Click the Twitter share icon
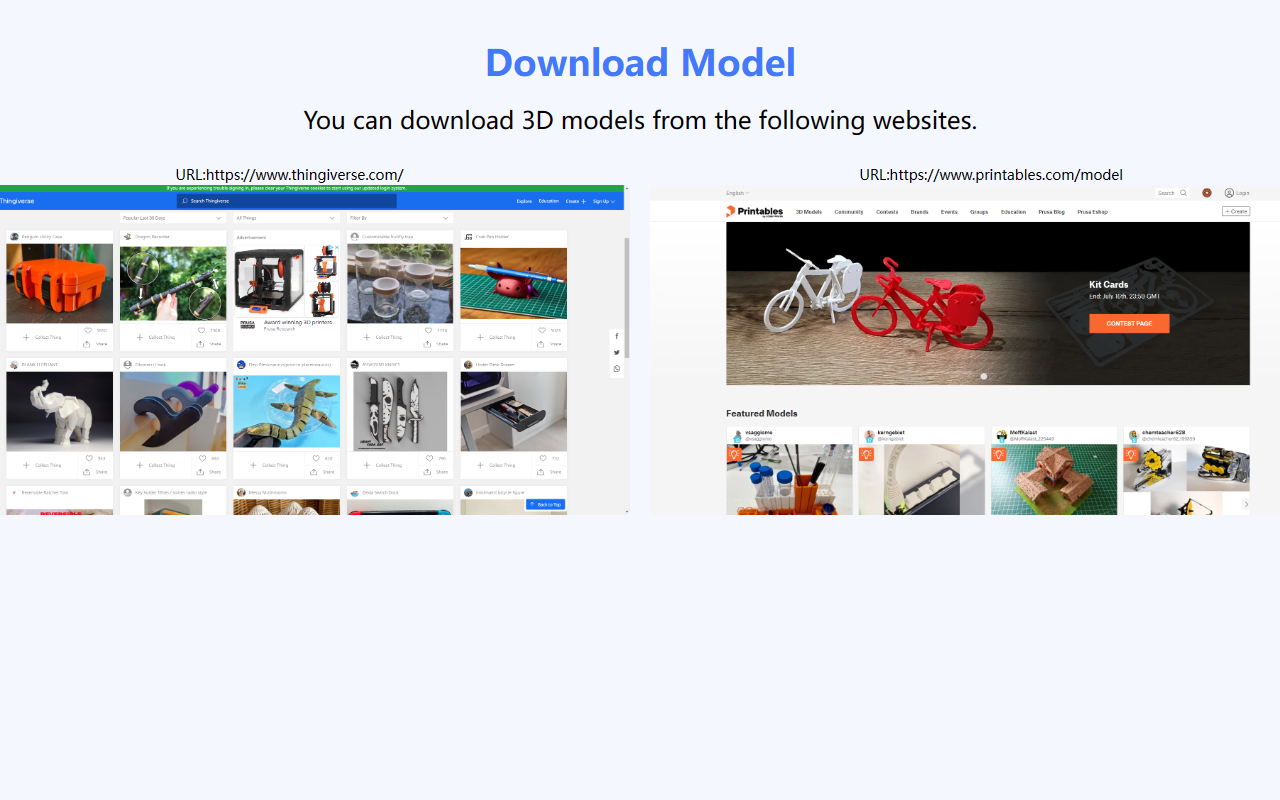The image size is (1280, 800). click(616, 352)
